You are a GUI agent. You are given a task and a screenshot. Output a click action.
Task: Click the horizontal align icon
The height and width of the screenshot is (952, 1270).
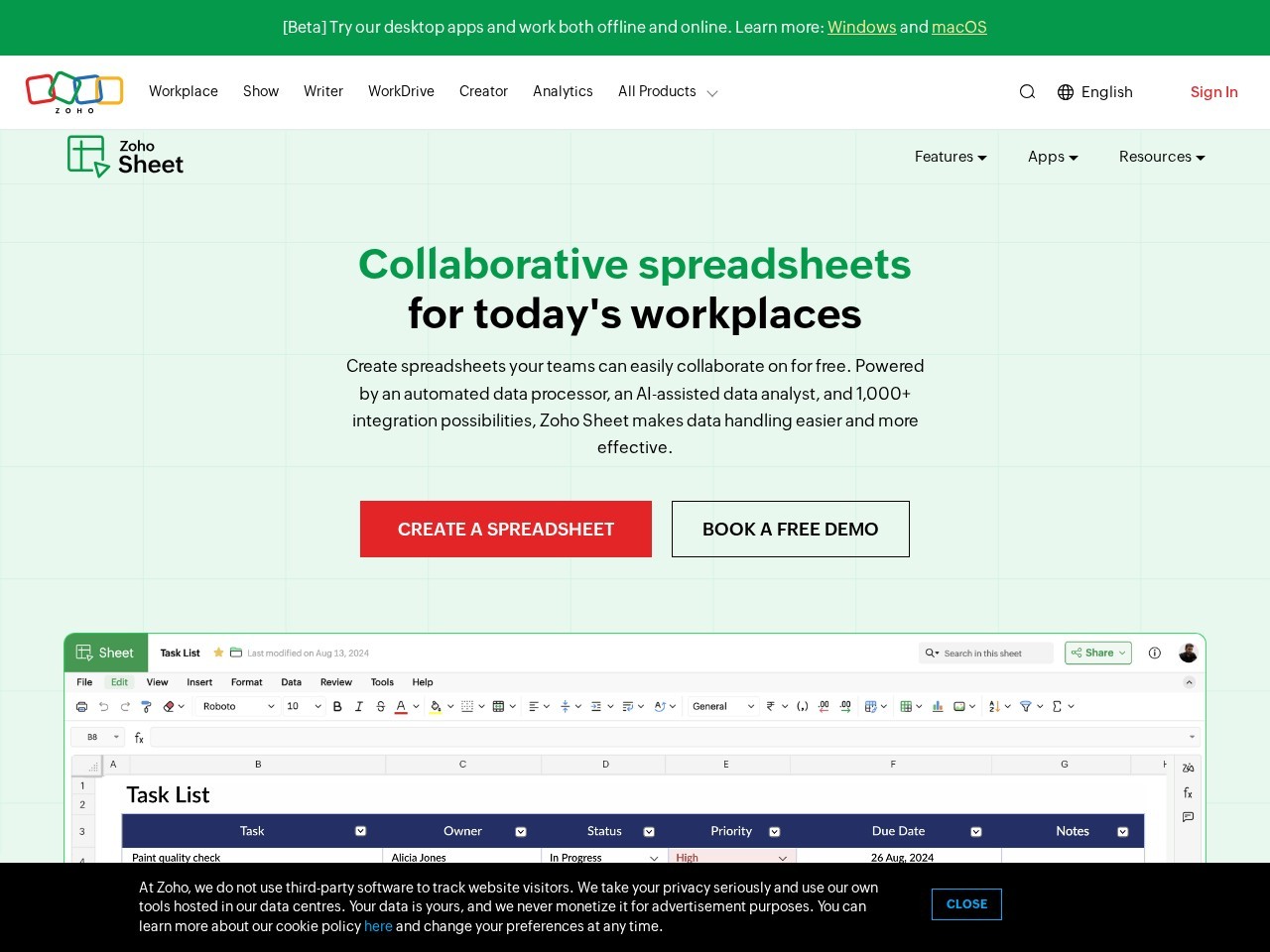coord(534,706)
